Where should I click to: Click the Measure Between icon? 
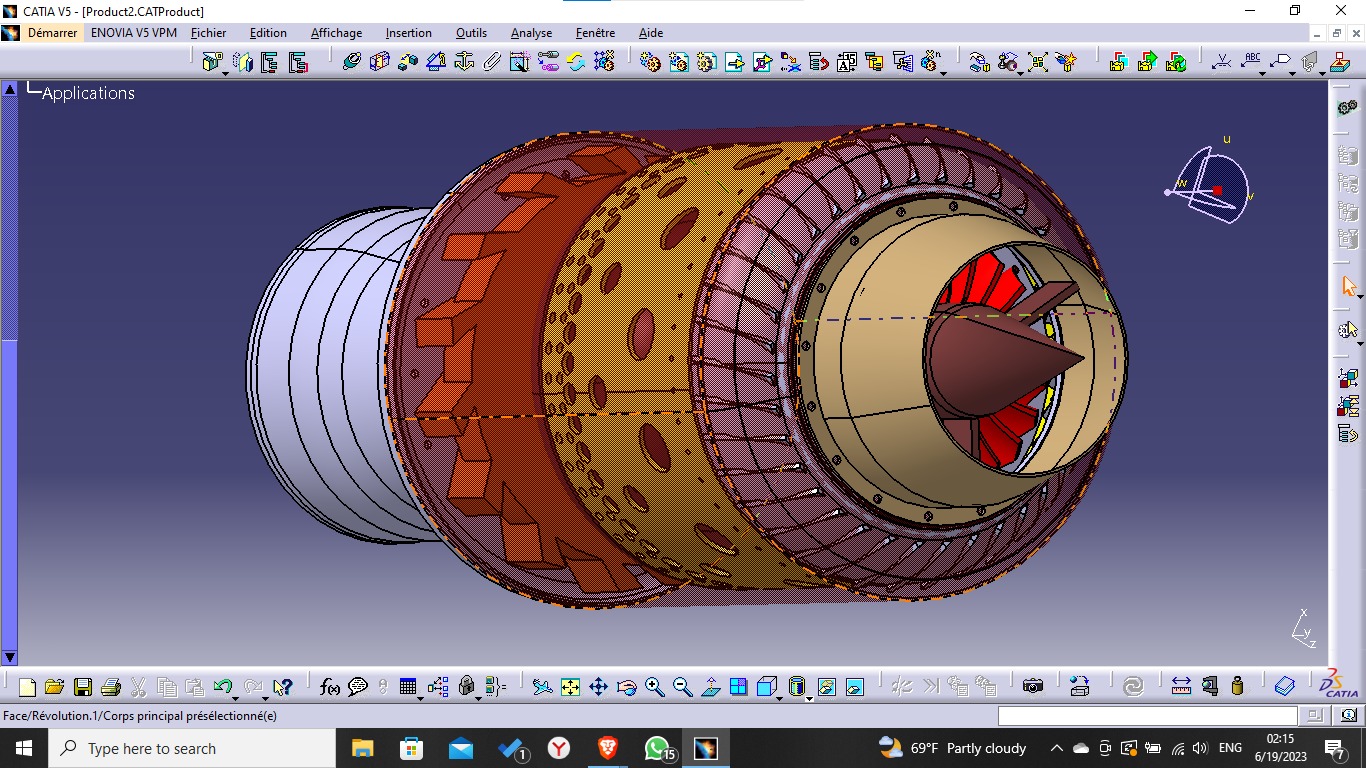coord(1181,687)
